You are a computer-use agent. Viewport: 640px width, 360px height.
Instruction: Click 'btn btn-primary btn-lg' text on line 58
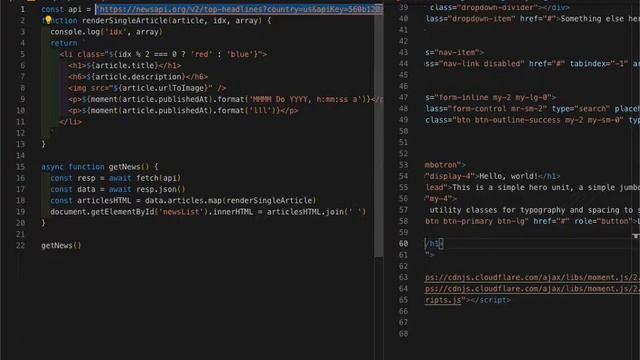[474, 221]
